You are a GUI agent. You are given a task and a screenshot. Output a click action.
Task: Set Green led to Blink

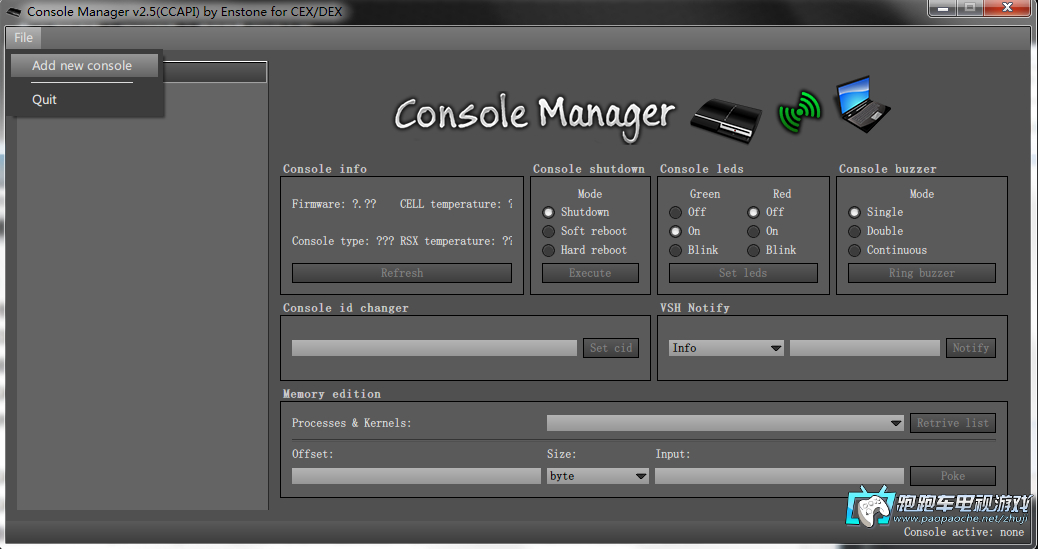675,250
